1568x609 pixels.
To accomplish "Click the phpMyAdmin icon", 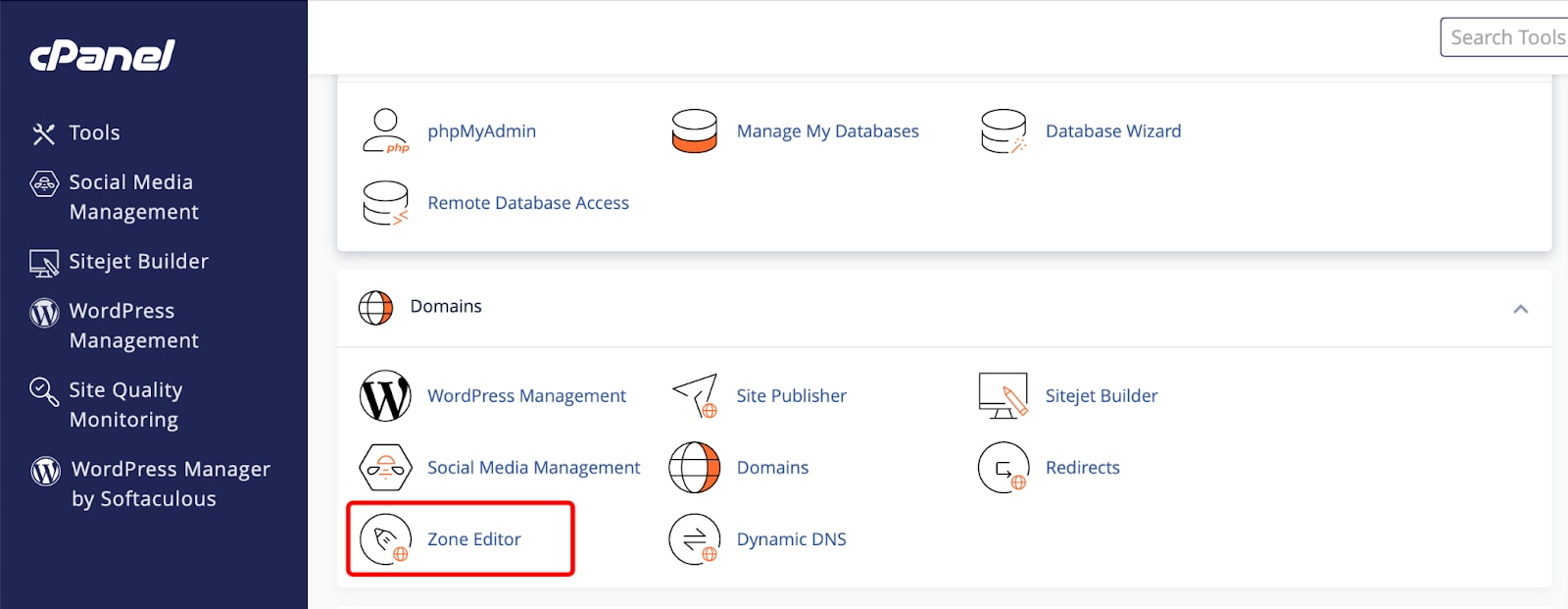I will [385, 131].
